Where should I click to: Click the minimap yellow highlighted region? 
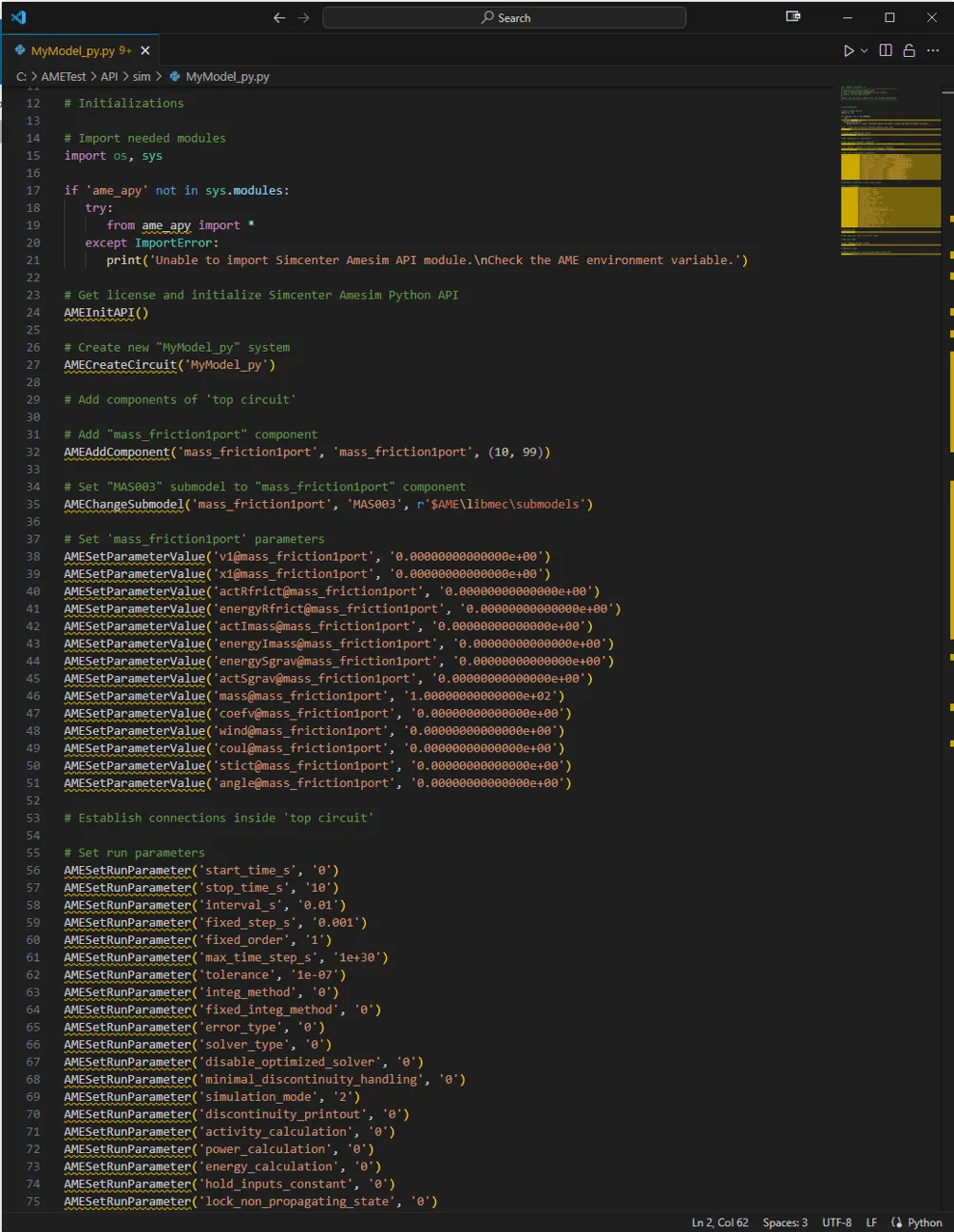890,206
